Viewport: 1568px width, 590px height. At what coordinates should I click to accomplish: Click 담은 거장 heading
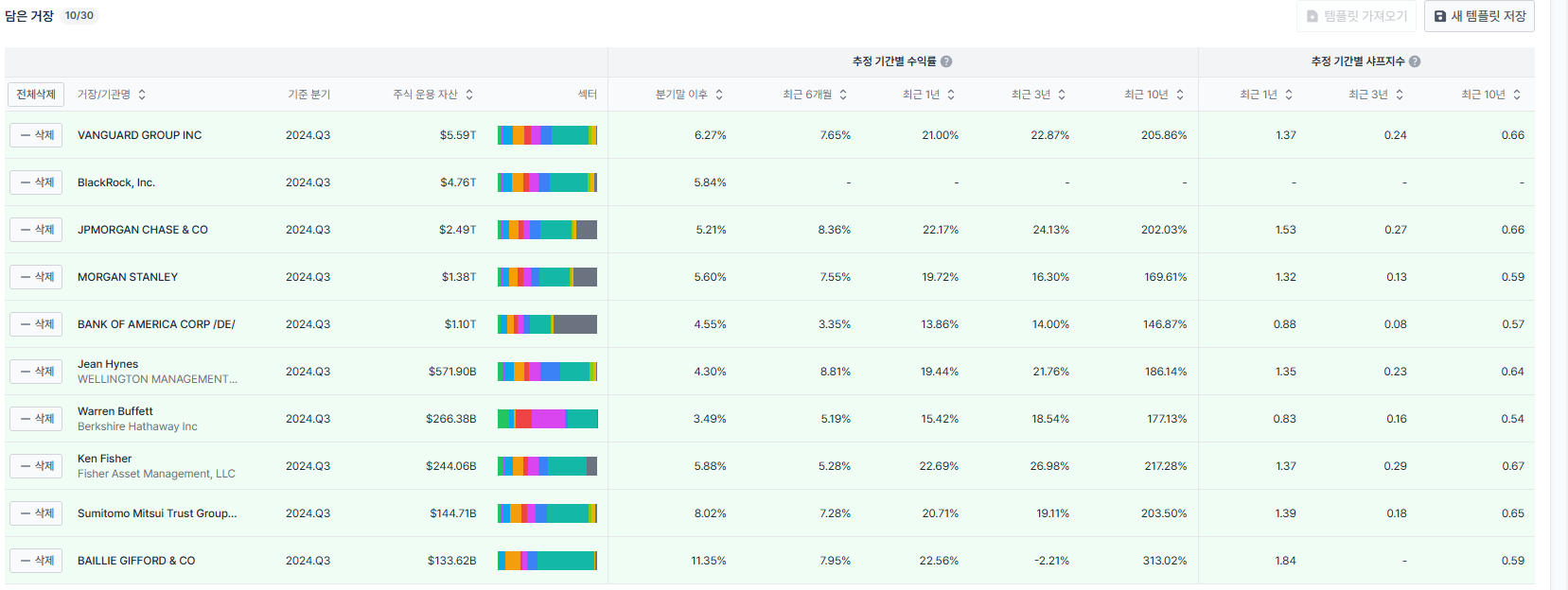click(x=29, y=16)
